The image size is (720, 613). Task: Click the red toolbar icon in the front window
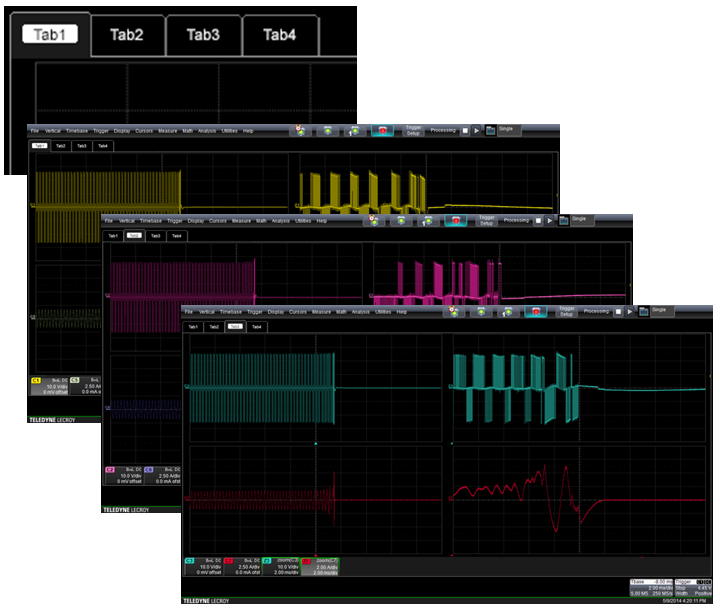point(536,311)
